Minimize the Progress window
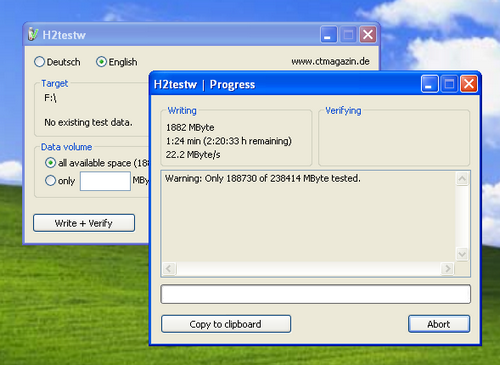500x365 pixels. coord(429,84)
